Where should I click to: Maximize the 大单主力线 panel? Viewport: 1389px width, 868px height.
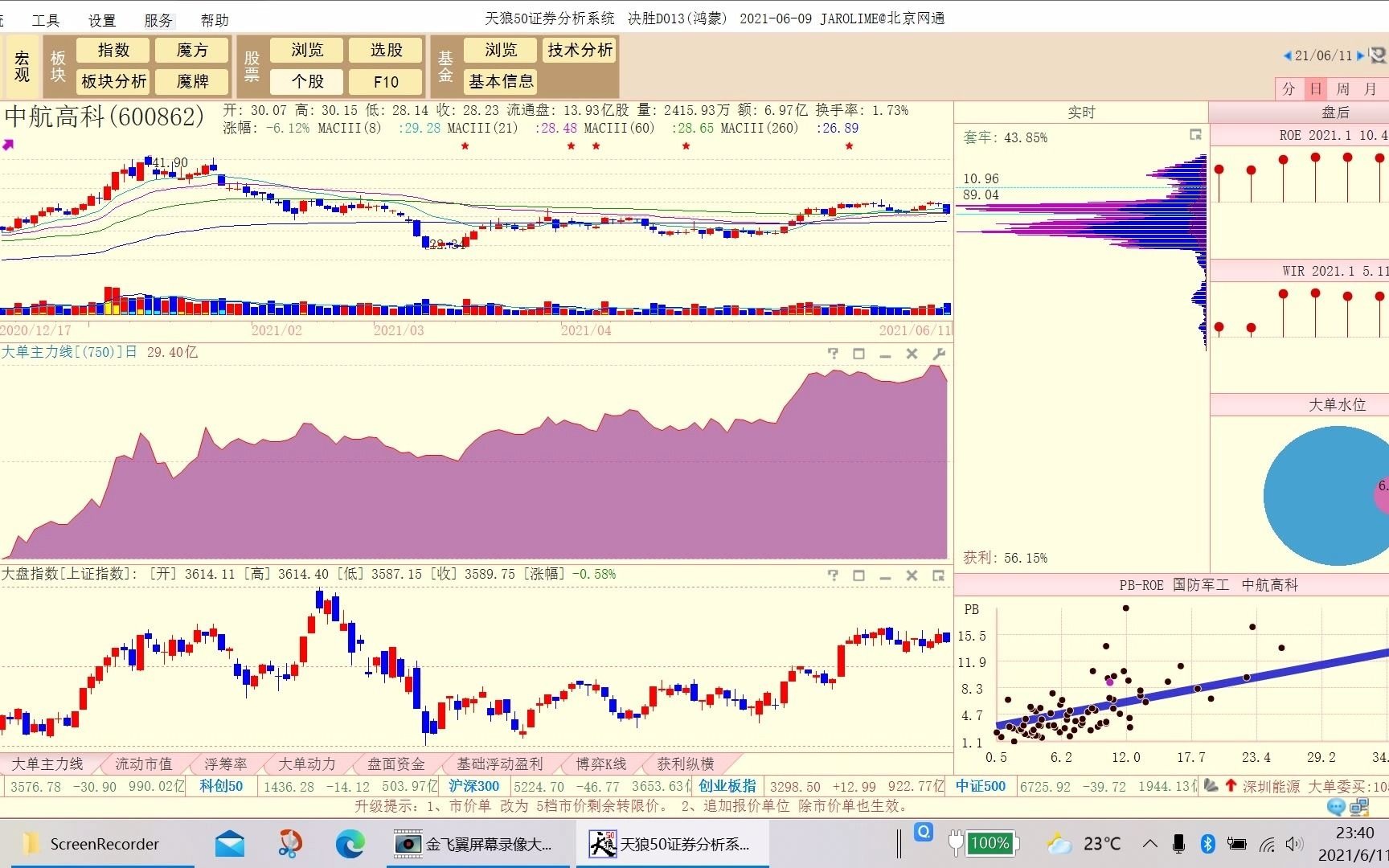pos(858,354)
